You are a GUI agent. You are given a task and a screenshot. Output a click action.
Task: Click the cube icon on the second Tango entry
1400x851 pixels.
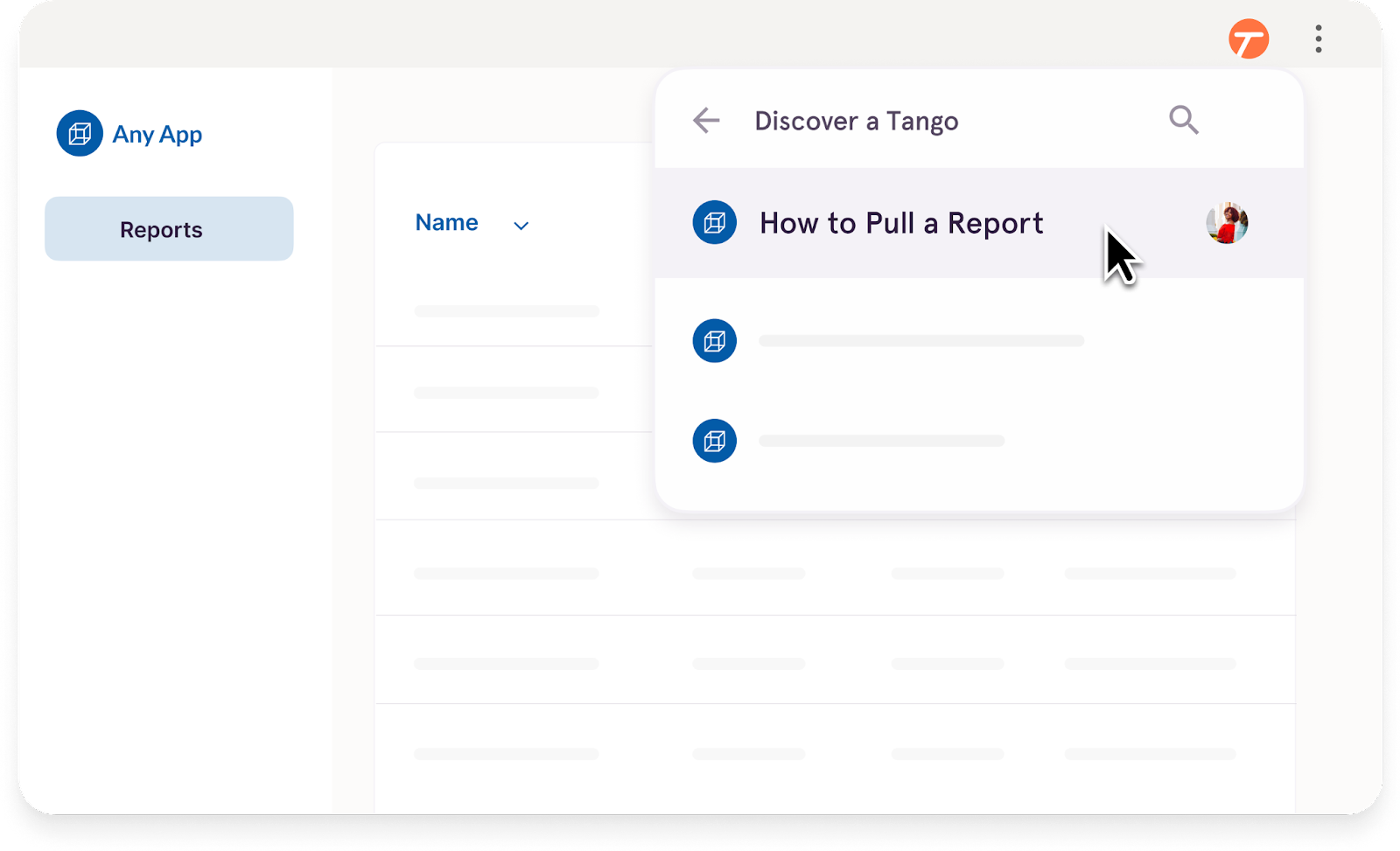pyautogui.click(x=714, y=340)
